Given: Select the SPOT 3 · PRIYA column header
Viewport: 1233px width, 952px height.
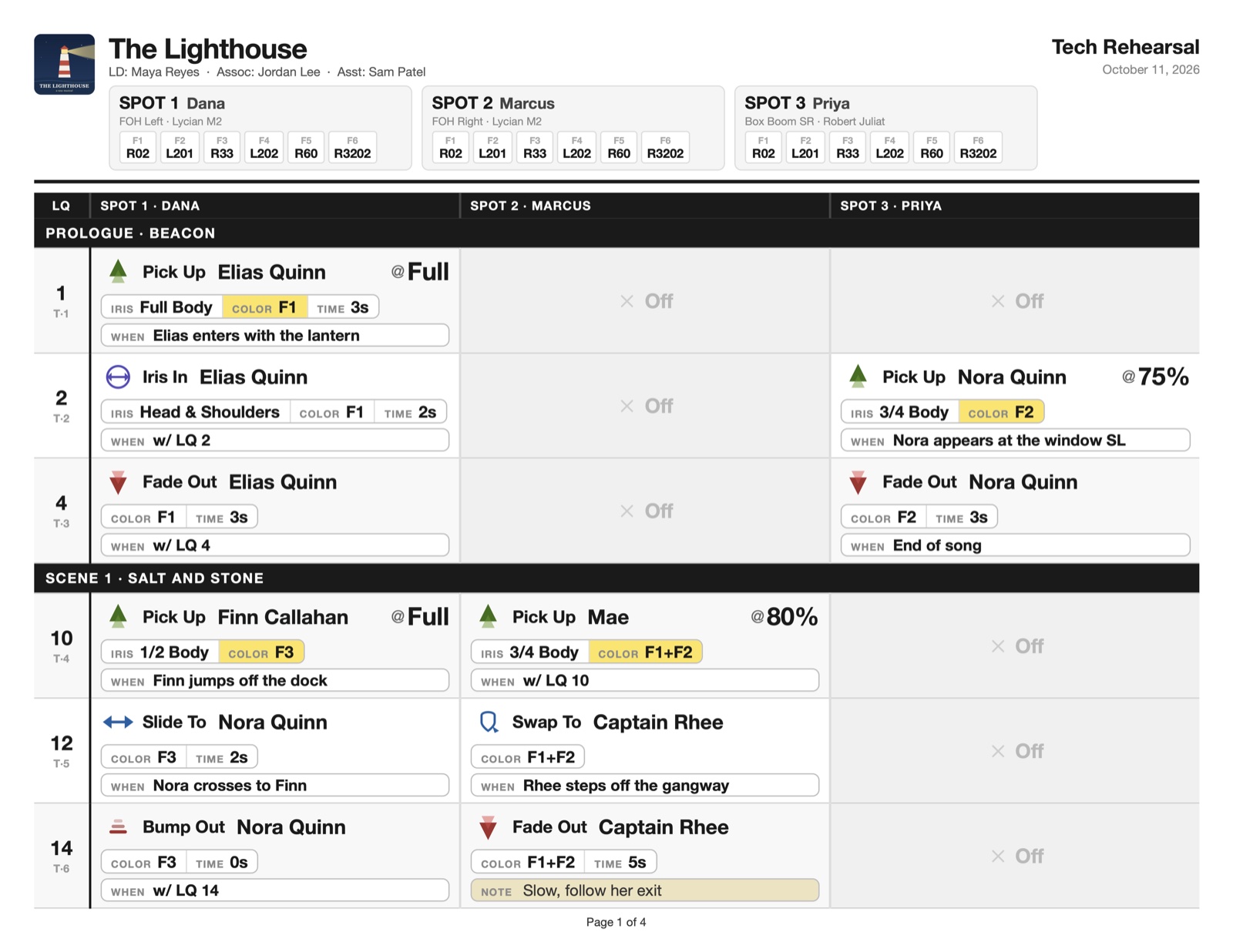Looking at the screenshot, I should tap(1015, 206).
